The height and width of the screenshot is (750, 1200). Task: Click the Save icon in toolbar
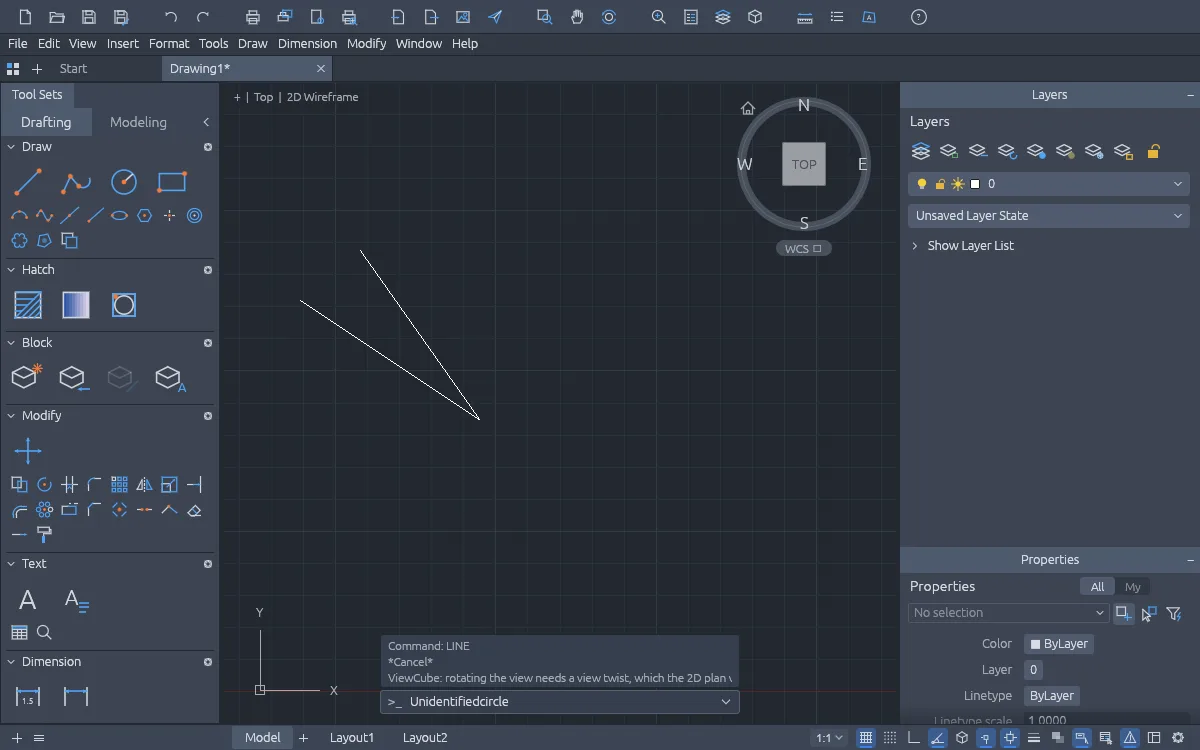[x=89, y=17]
